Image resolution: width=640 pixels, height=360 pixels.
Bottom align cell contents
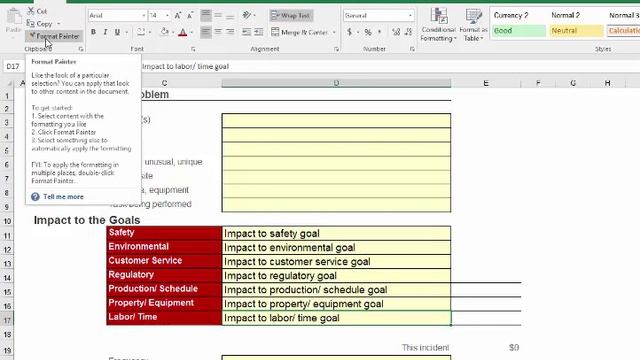click(230, 16)
